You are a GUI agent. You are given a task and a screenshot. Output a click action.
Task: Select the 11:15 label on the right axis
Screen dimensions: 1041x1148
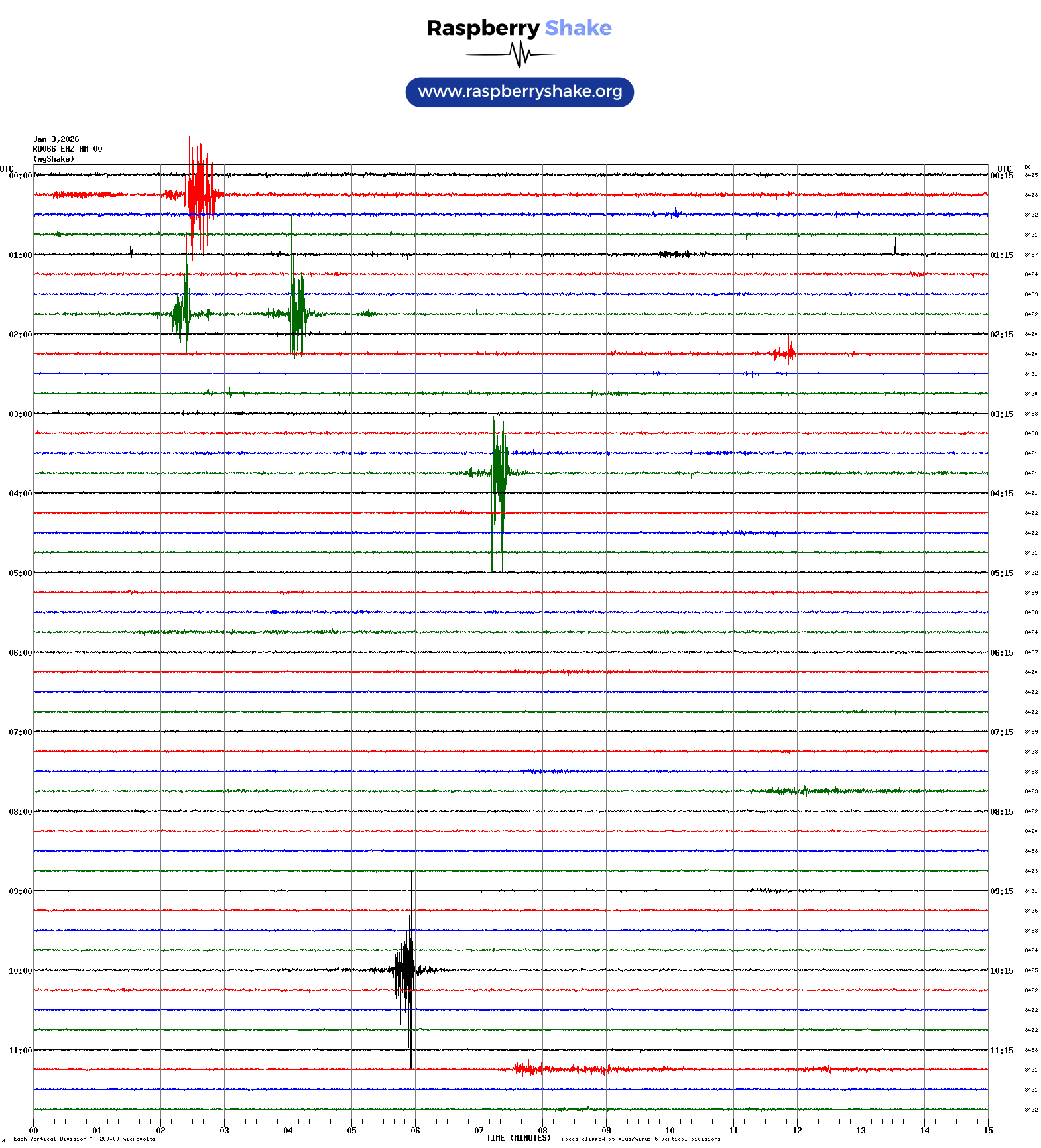click(1001, 1051)
